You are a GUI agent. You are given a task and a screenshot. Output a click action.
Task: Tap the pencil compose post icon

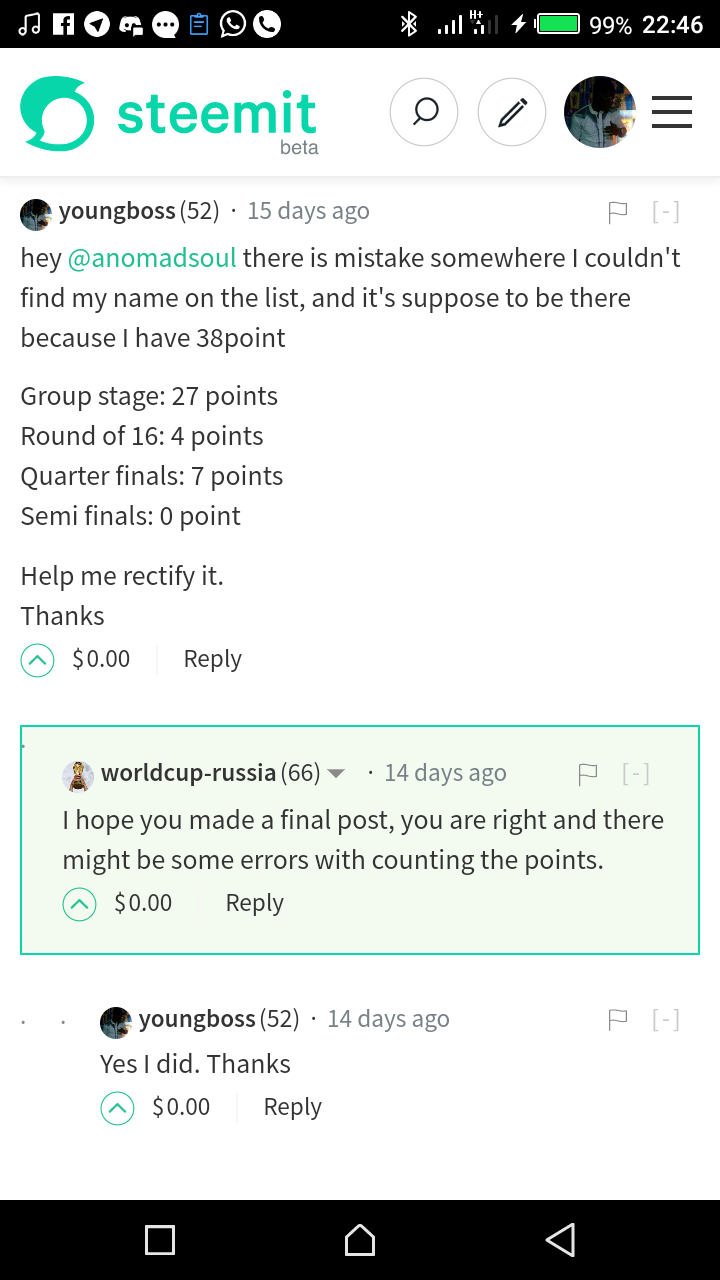click(512, 112)
